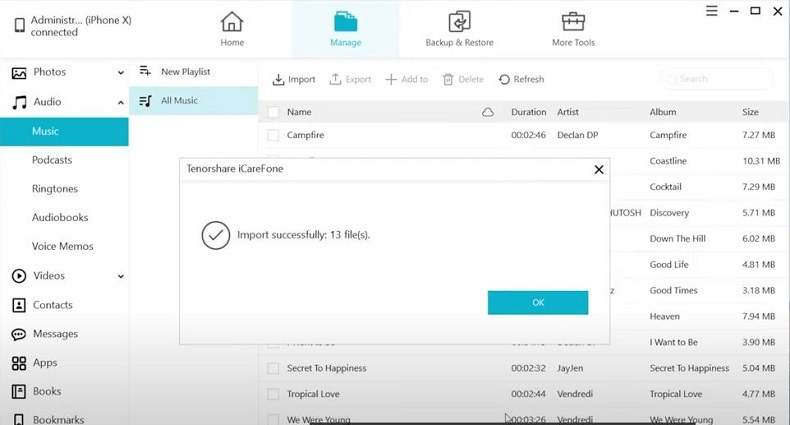Tick the select-all checkbox beside Name
This screenshot has width=790, height=425.
[x=273, y=113]
